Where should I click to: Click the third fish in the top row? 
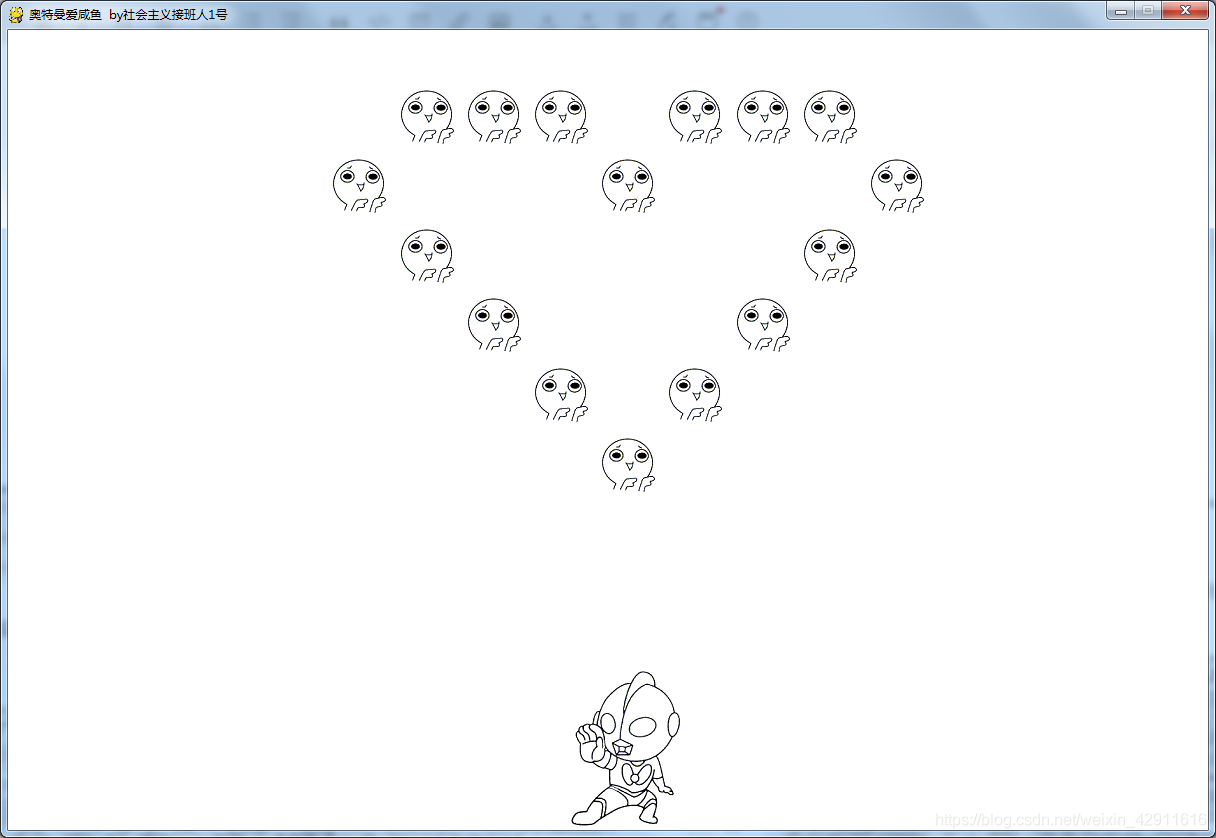pyautogui.click(x=561, y=117)
